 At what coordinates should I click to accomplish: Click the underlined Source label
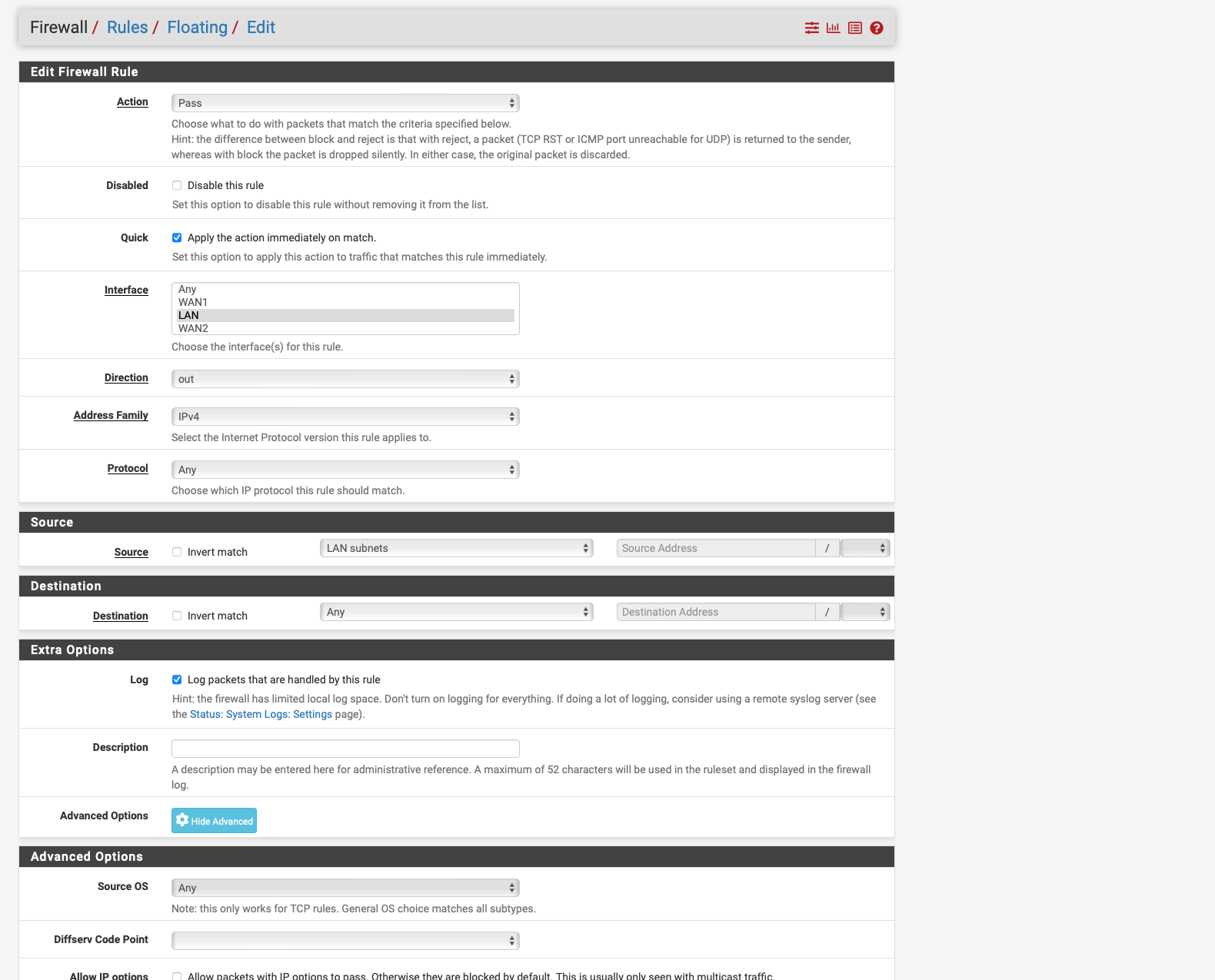(131, 552)
